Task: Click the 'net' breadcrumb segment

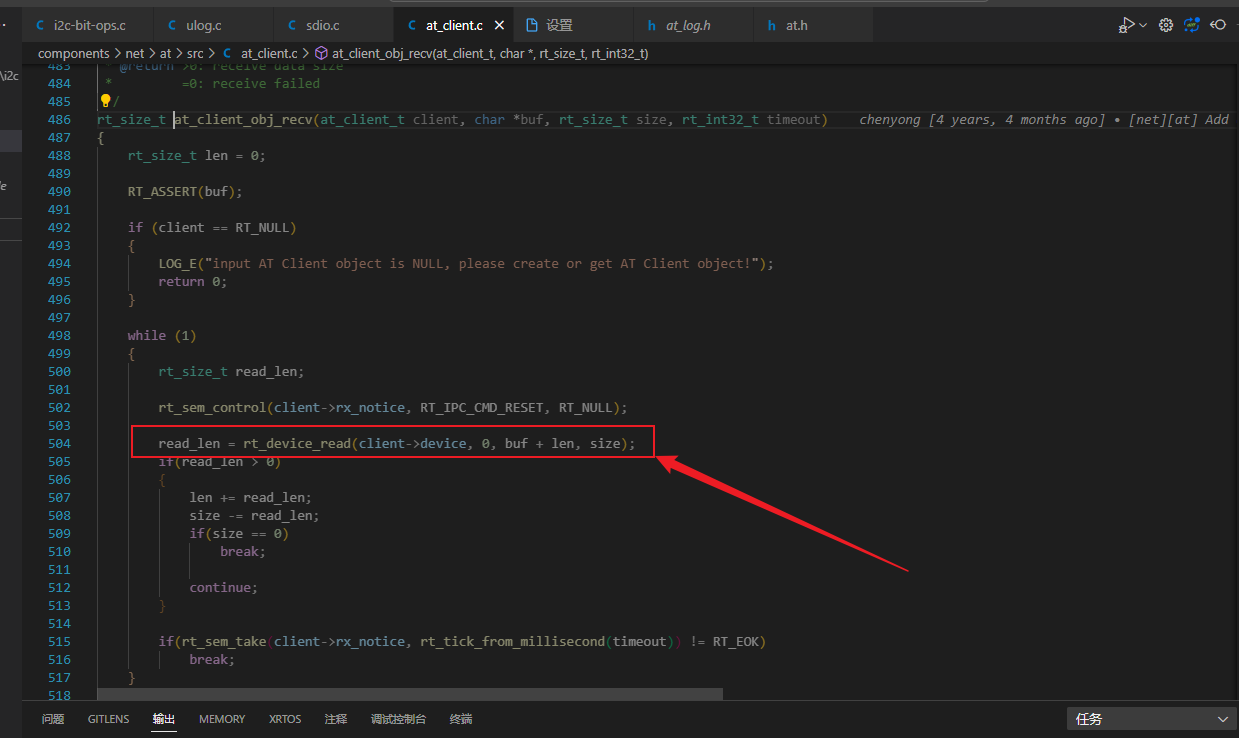Action: [135, 53]
